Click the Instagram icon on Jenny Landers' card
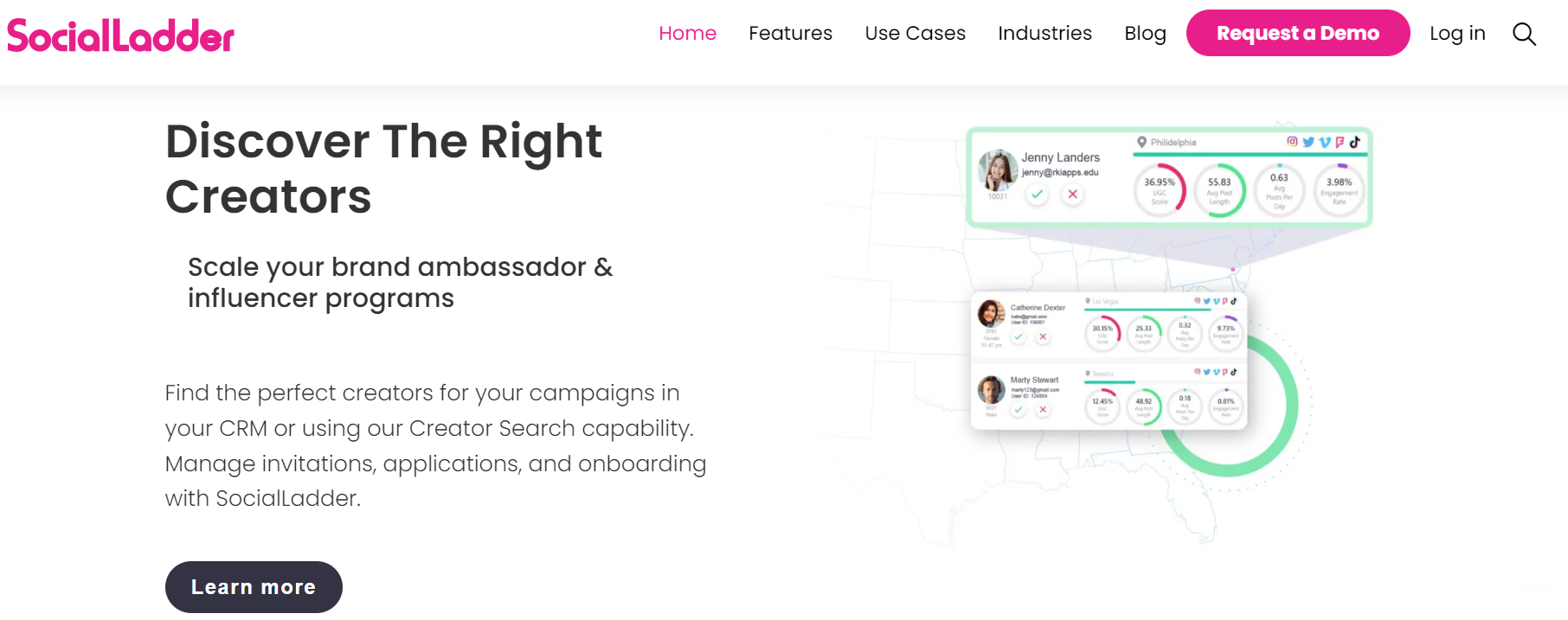This screenshot has height=620, width=1568. point(1292,142)
